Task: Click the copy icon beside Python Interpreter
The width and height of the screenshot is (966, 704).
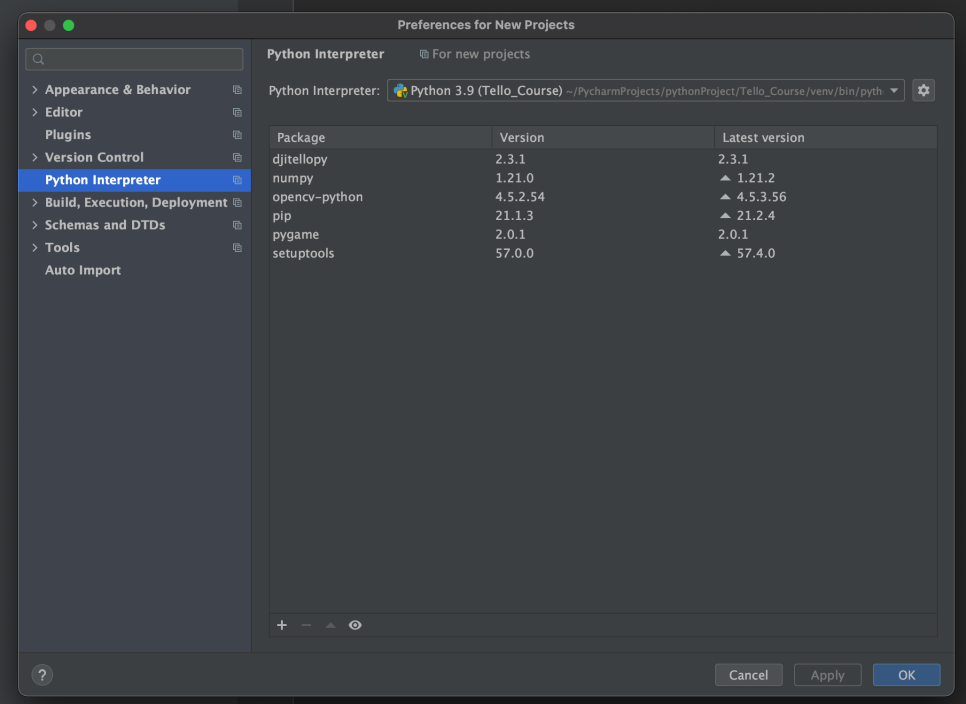Action: pos(237,180)
